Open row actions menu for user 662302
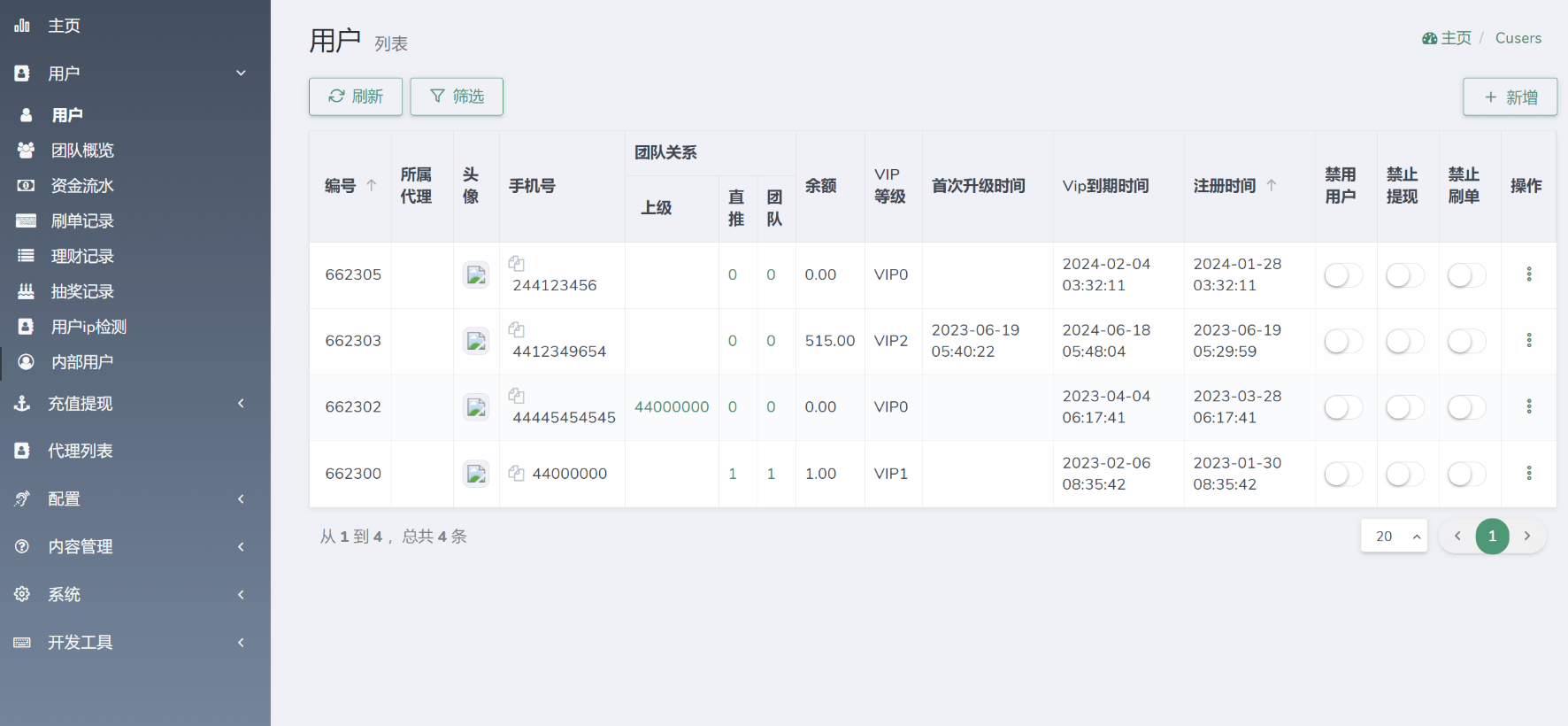1568x726 pixels. [1528, 406]
